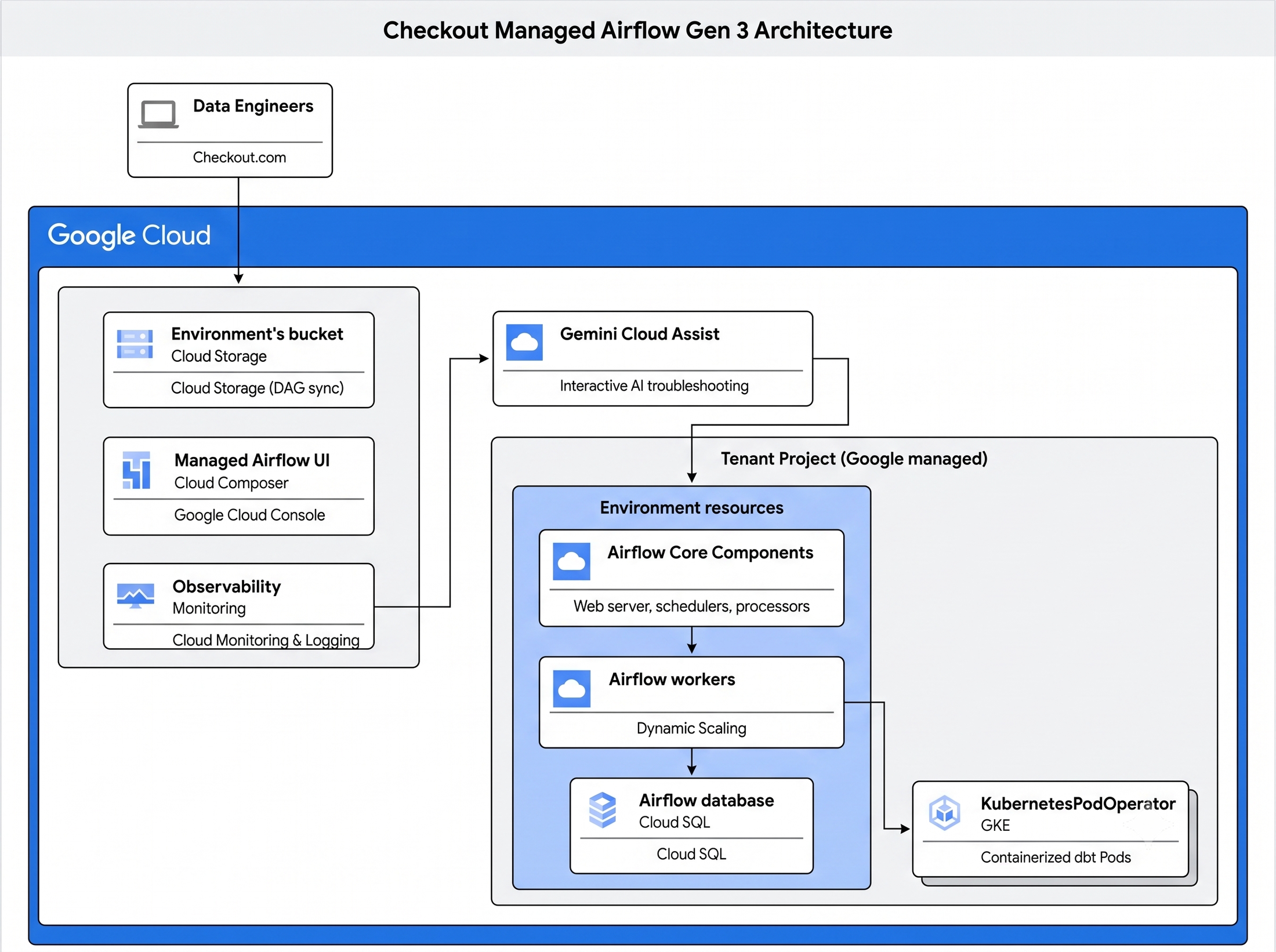Click the Checkout.com label
This screenshot has height=952, width=1276.
(240, 157)
